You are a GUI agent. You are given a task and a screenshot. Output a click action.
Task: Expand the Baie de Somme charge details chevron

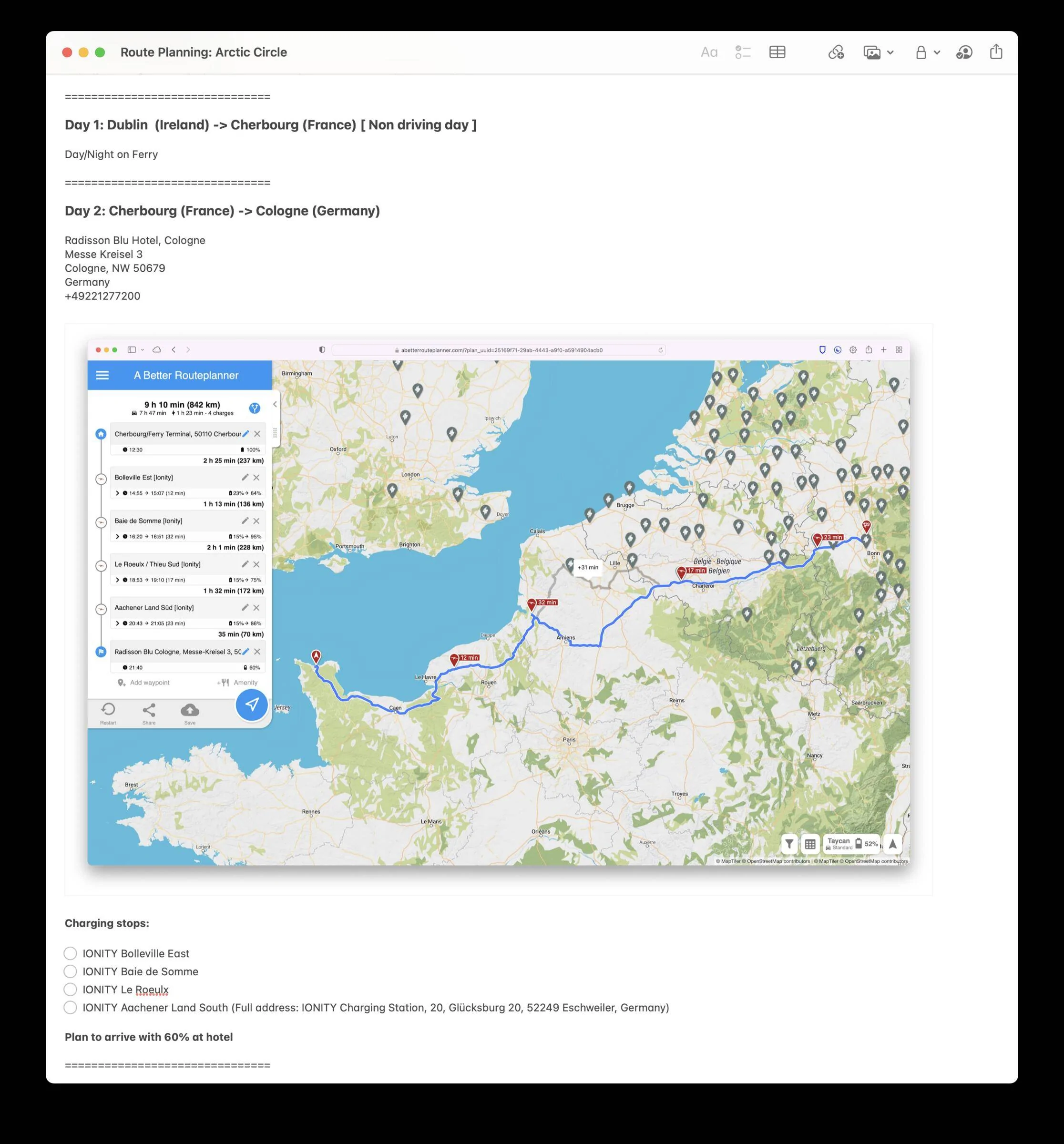pyautogui.click(x=117, y=536)
